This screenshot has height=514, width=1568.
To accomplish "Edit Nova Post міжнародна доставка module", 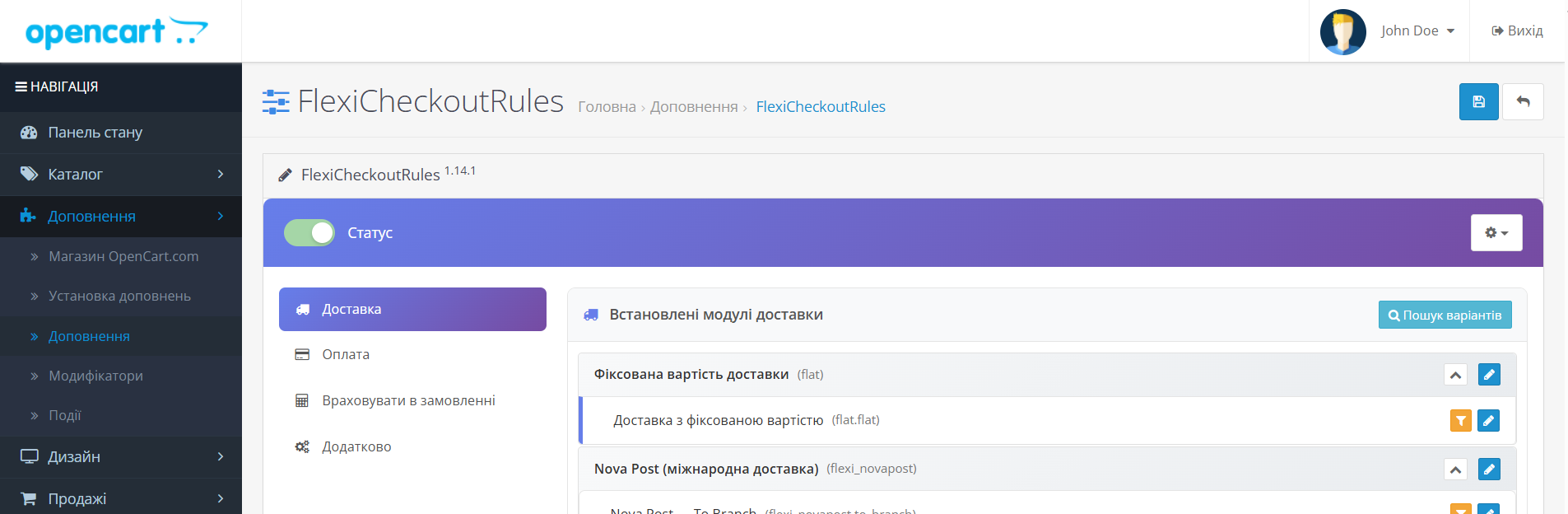I will [1489, 470].
